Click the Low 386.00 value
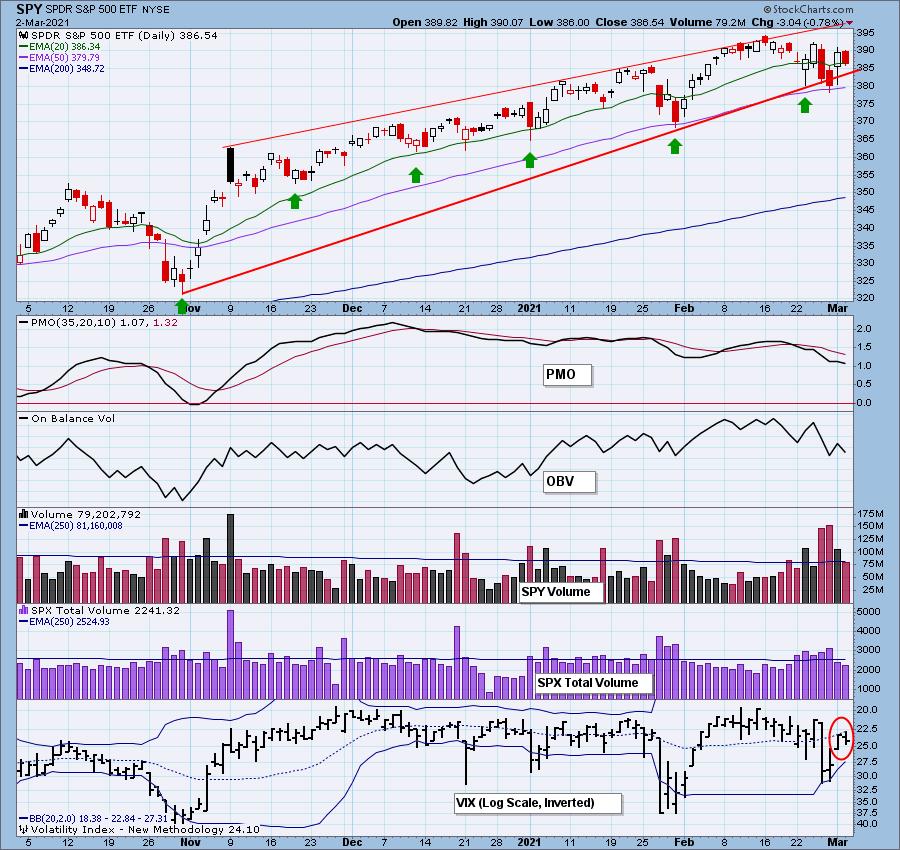 560,22
